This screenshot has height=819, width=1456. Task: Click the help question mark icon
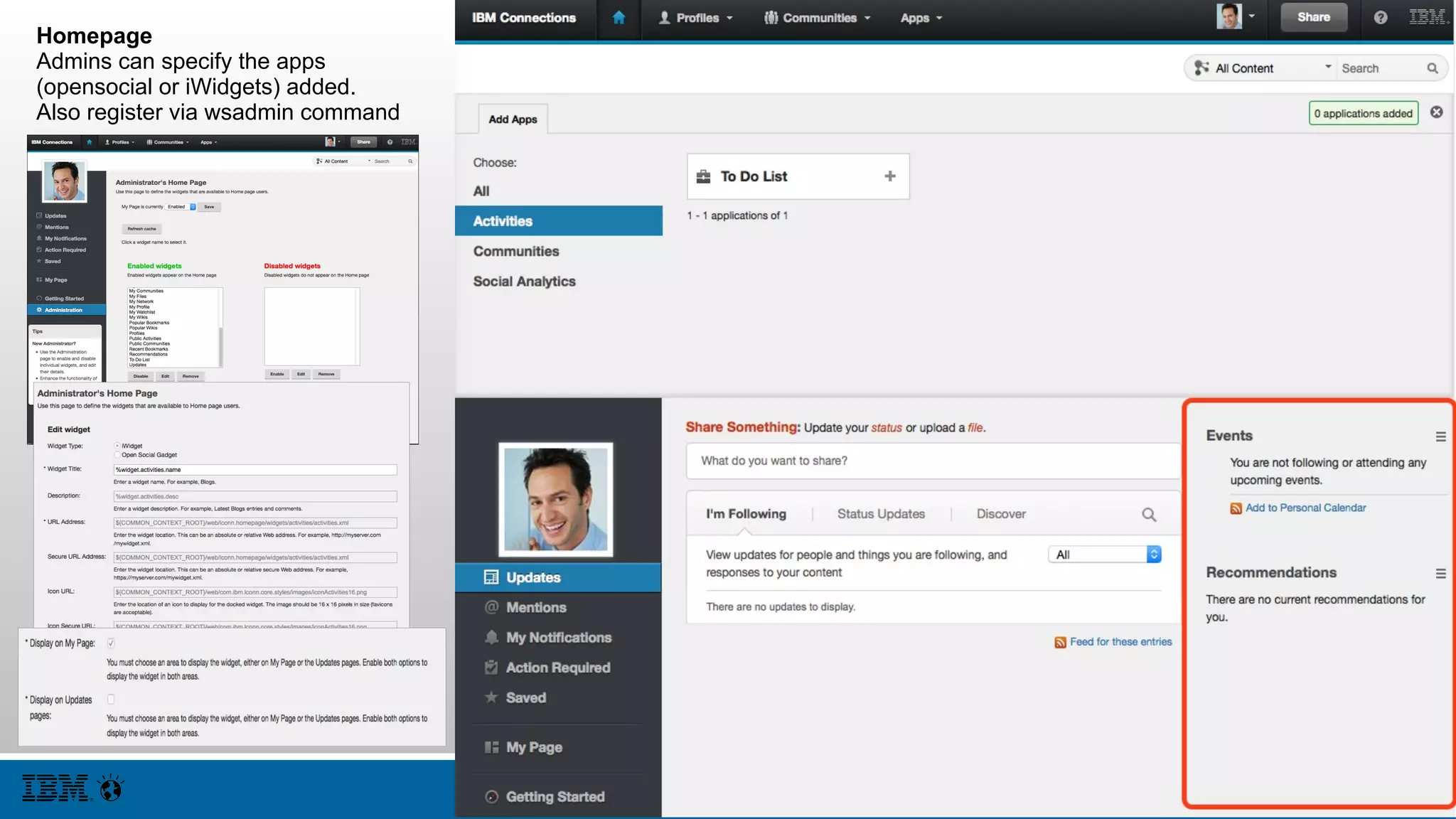pos(1380,18)
